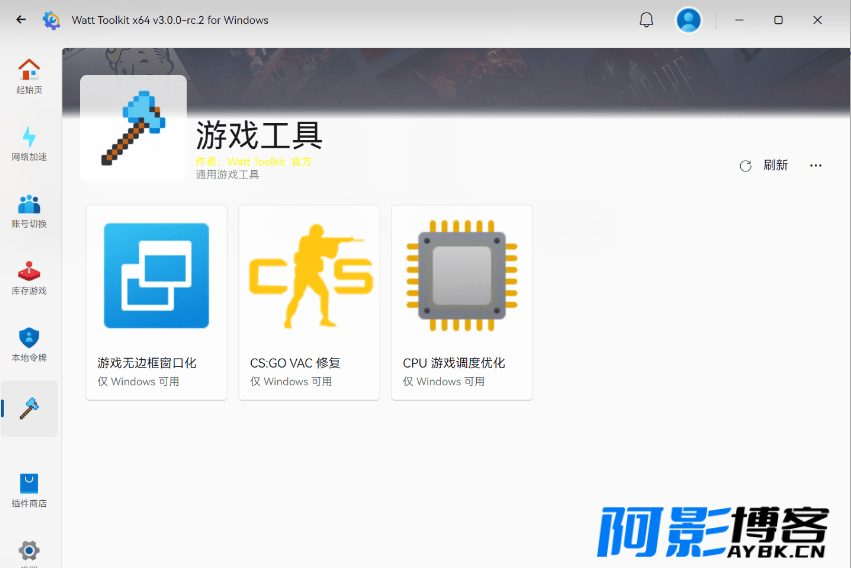
Task: Open the 游戏无边框窗口化 tool card
Action: [x=156, y=303]
